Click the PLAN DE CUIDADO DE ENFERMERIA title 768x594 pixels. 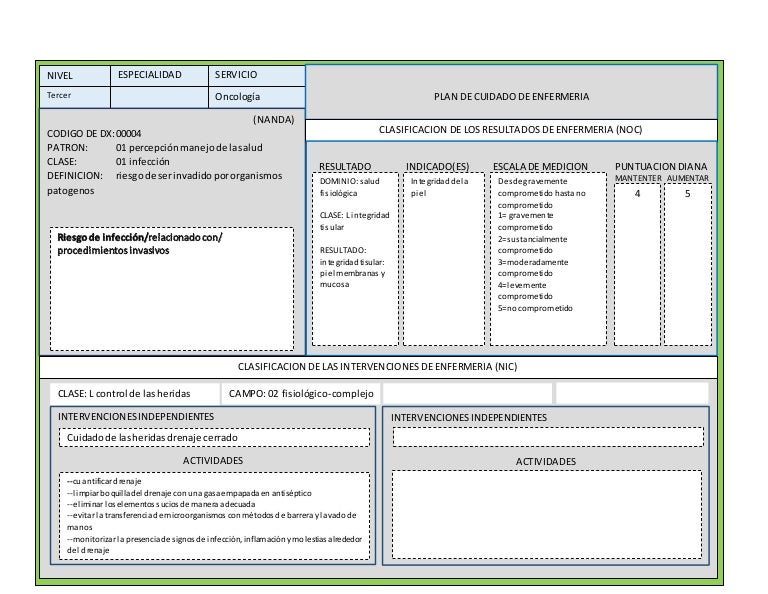511,97
